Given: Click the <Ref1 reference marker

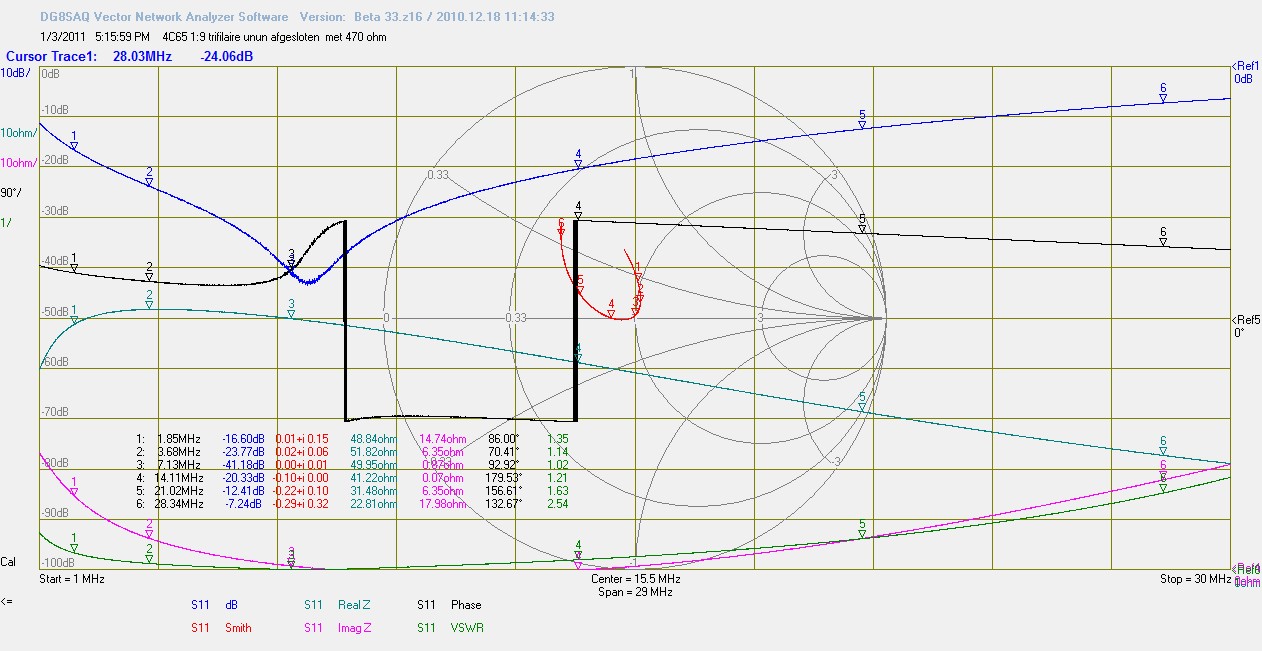Looking at the screenshot, I should coord(1246,66).
